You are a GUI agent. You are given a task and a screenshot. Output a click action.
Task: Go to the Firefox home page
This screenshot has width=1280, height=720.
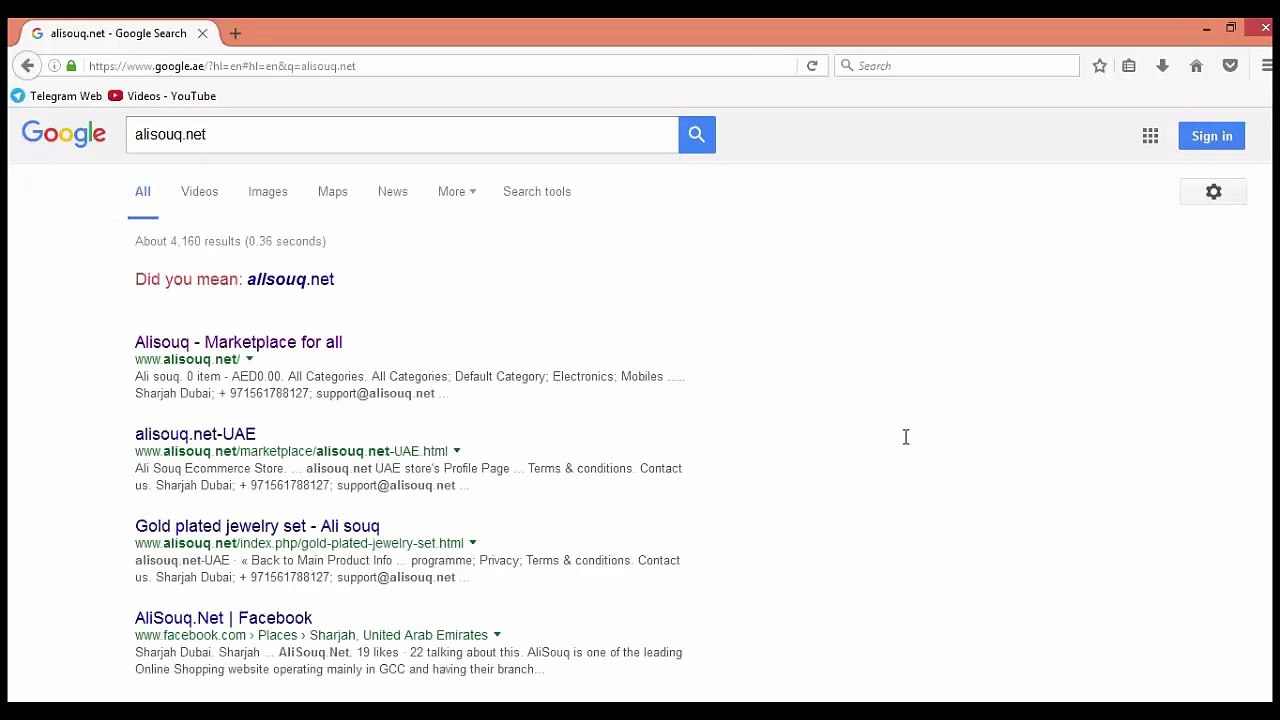point(1196,66)
